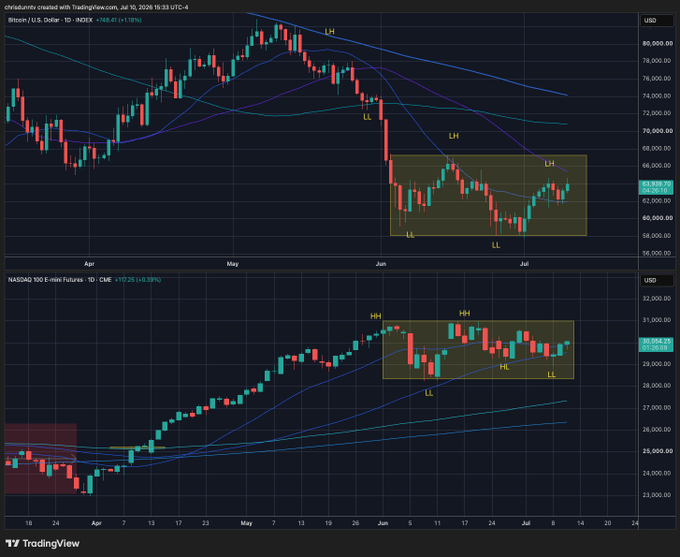Click the 8 date label on NASDAQ axis
This screenshot has width=680, height=557.
[x=553, y=523]
